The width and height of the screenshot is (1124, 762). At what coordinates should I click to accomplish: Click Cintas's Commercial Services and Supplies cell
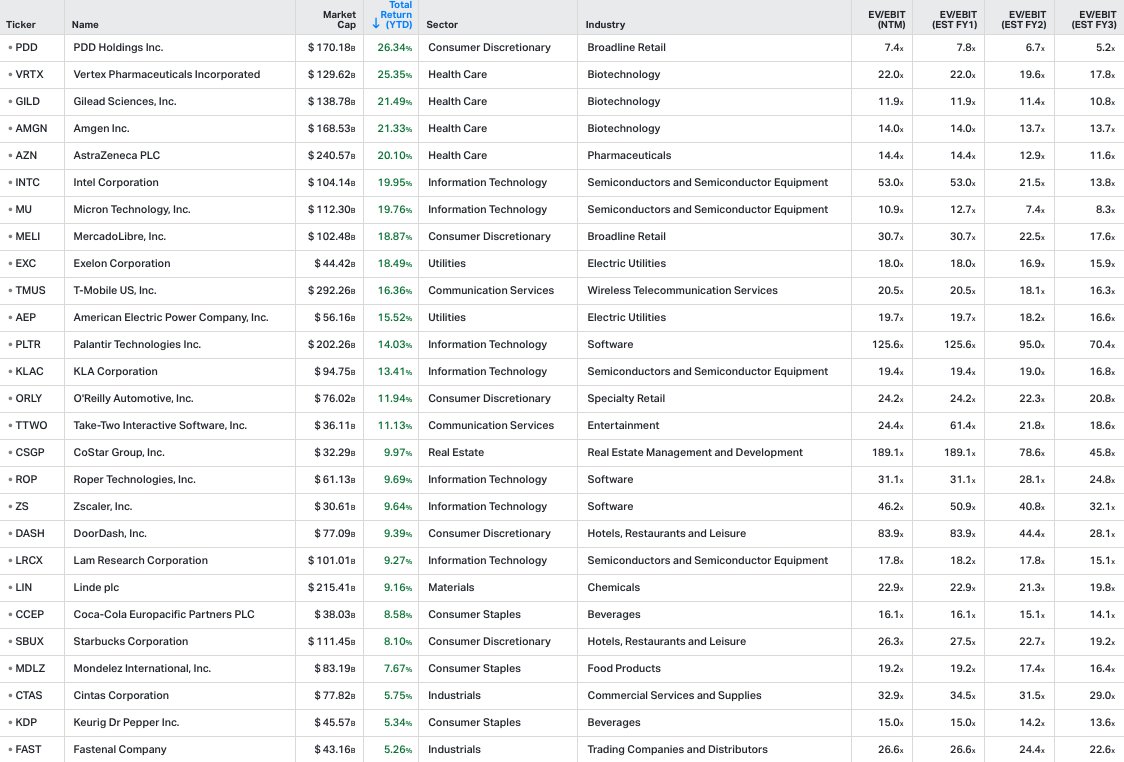[674, 695]
